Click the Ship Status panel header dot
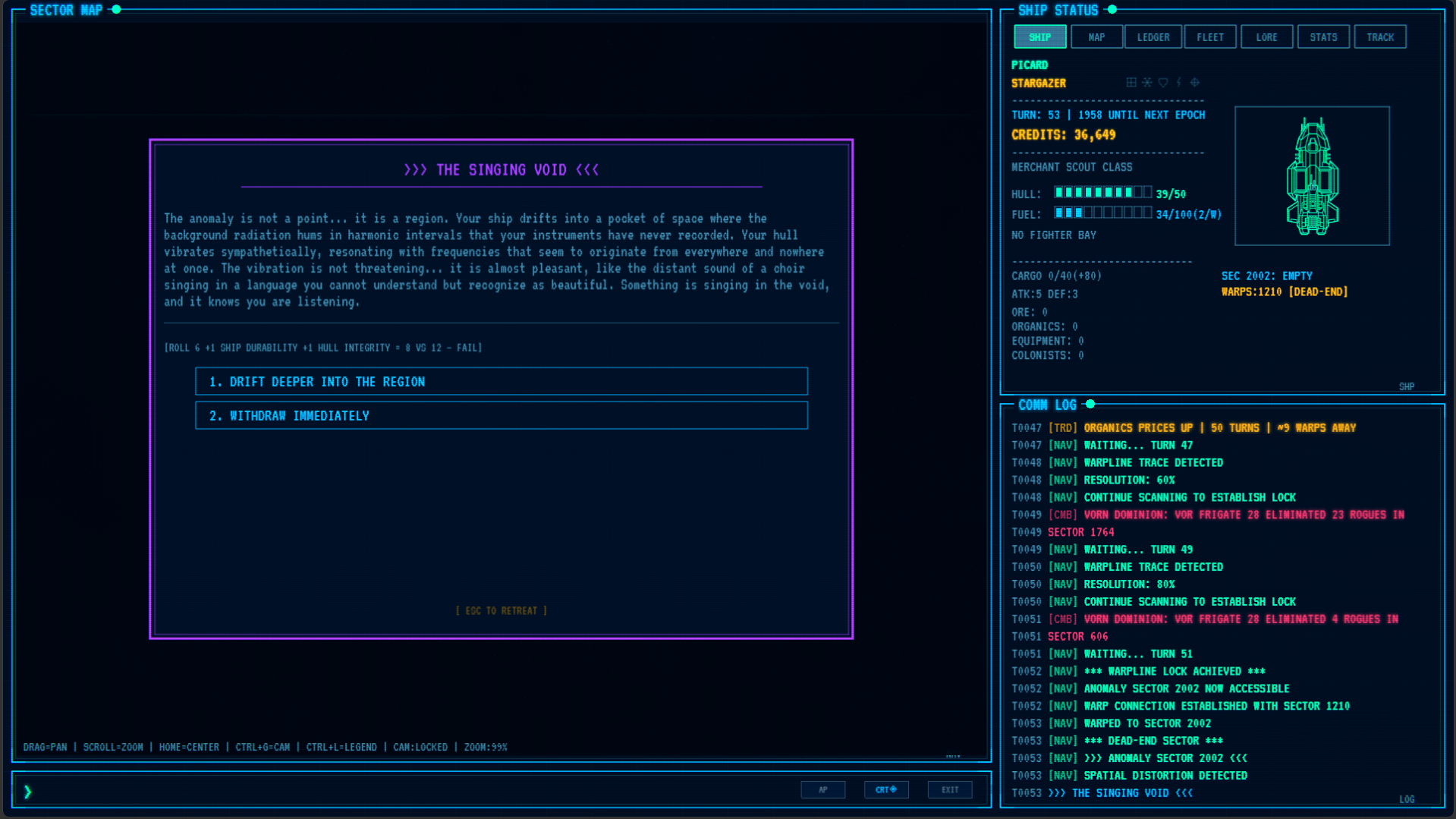 tap(1112, 10)
